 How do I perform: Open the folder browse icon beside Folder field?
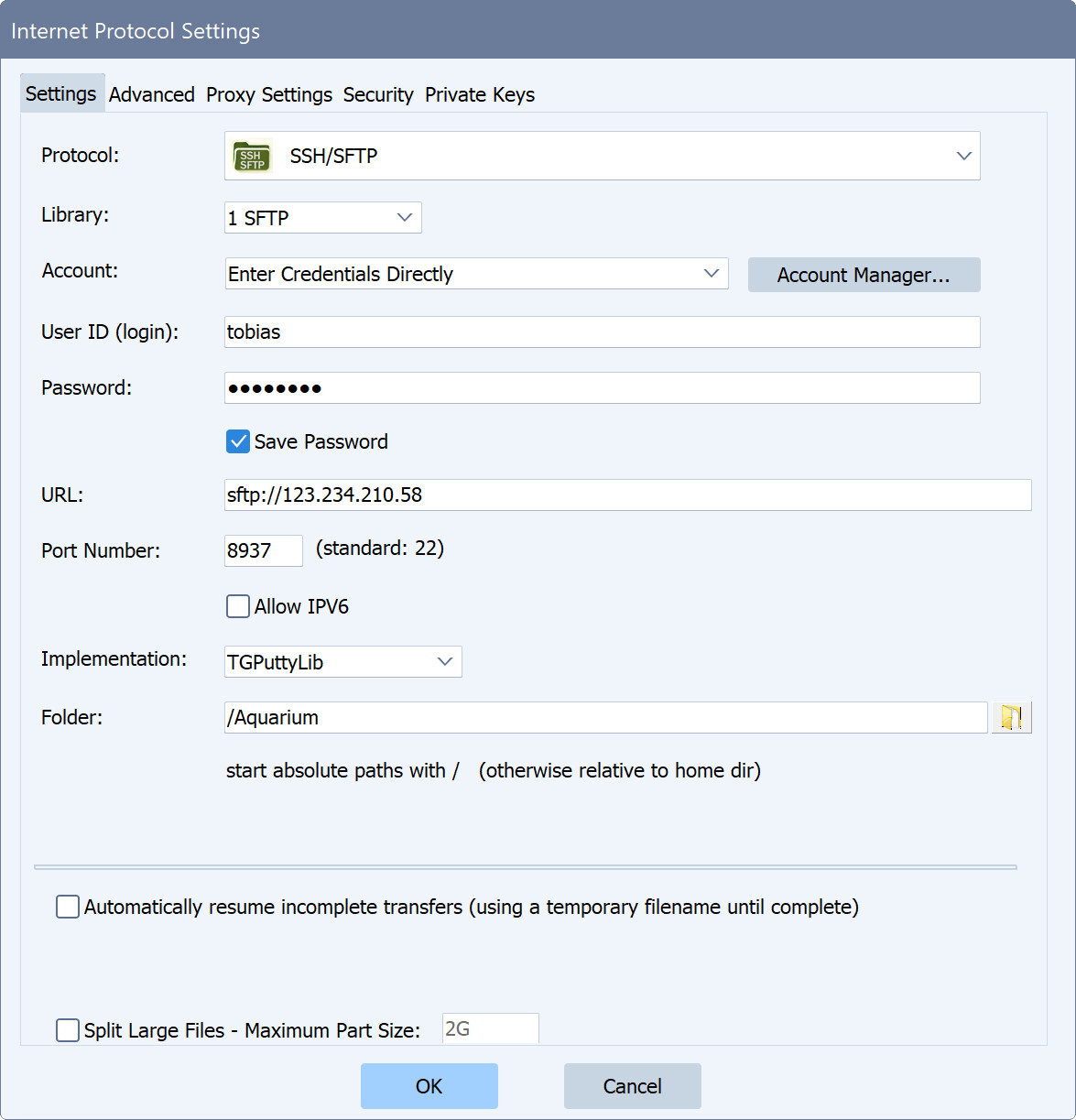(1011, 717)
